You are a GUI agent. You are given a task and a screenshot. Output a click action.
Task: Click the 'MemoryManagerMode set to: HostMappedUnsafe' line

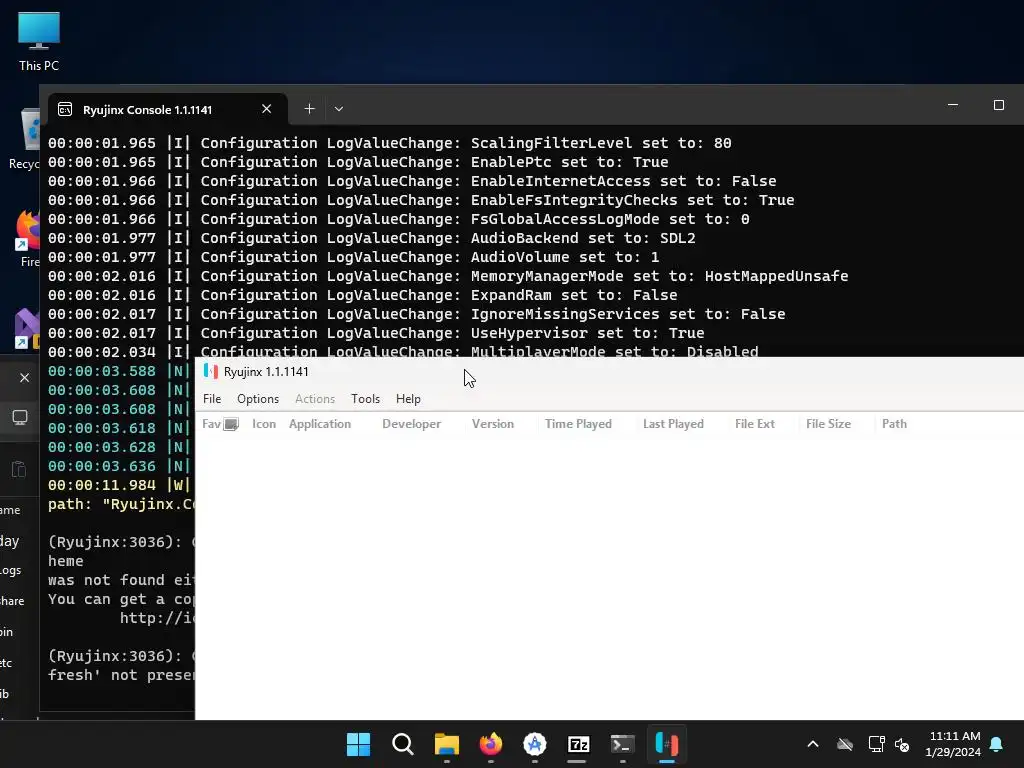pyautogui.click(x=448, y=276)
